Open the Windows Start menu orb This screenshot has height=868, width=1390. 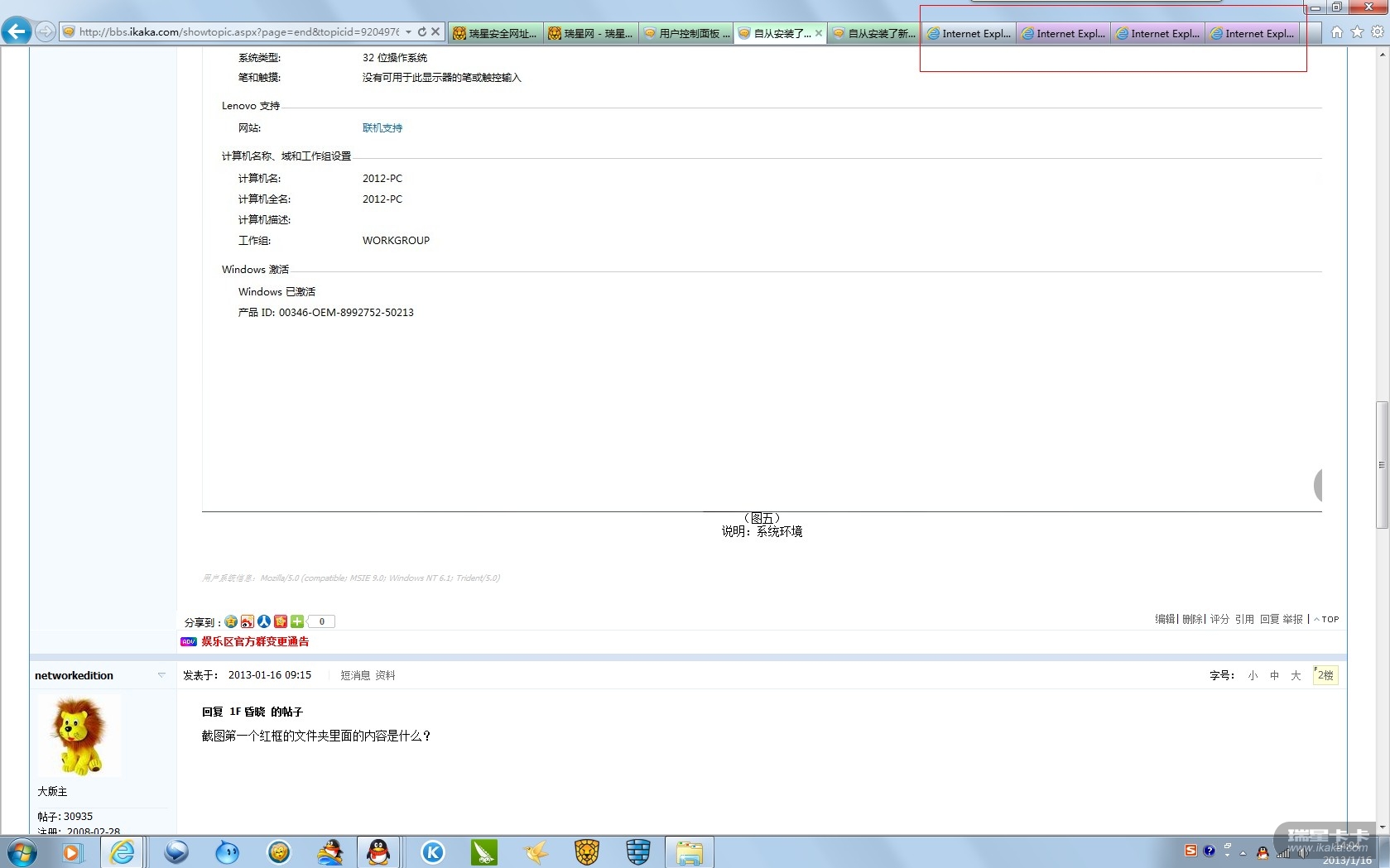pyautogui.click(x=22, y=852)
